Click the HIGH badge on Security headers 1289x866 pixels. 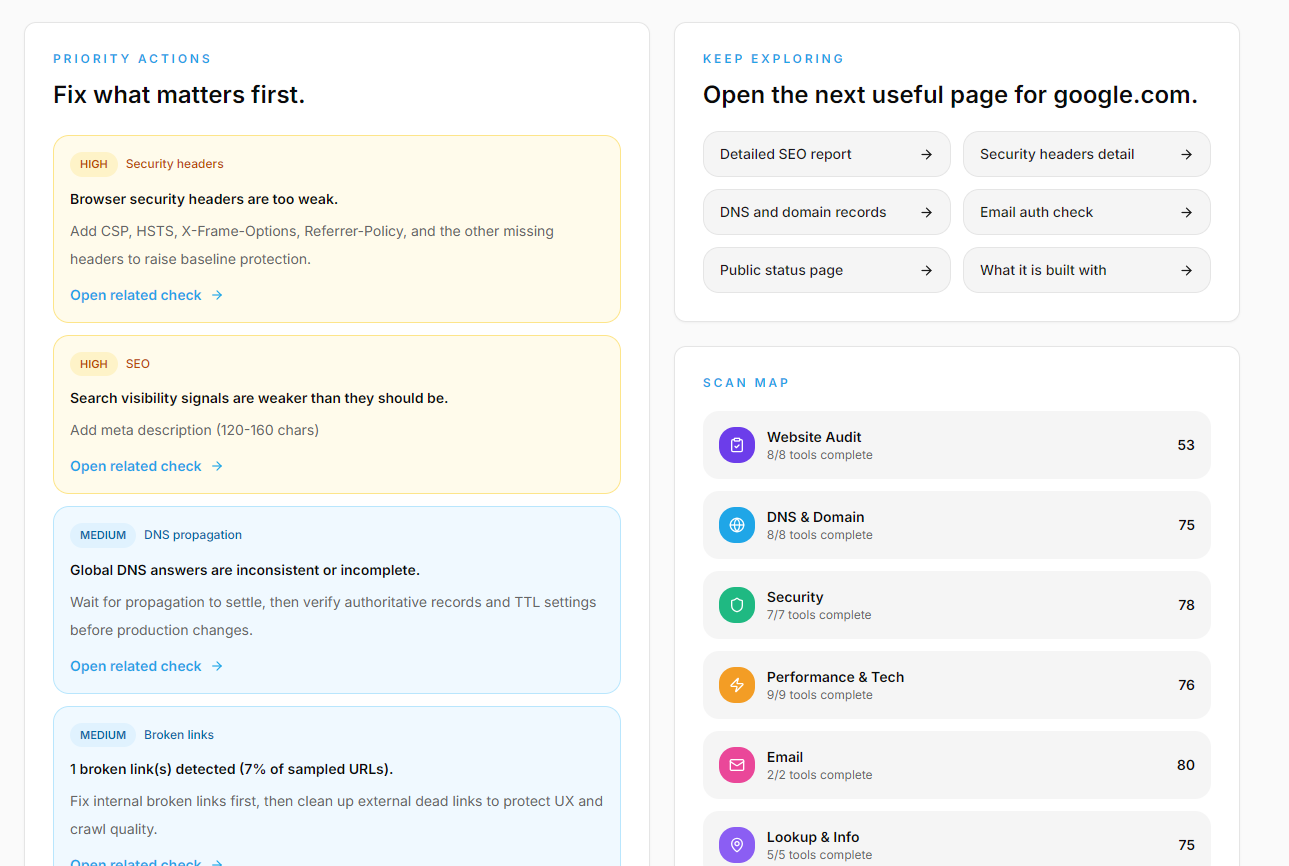tap(94, 164)
